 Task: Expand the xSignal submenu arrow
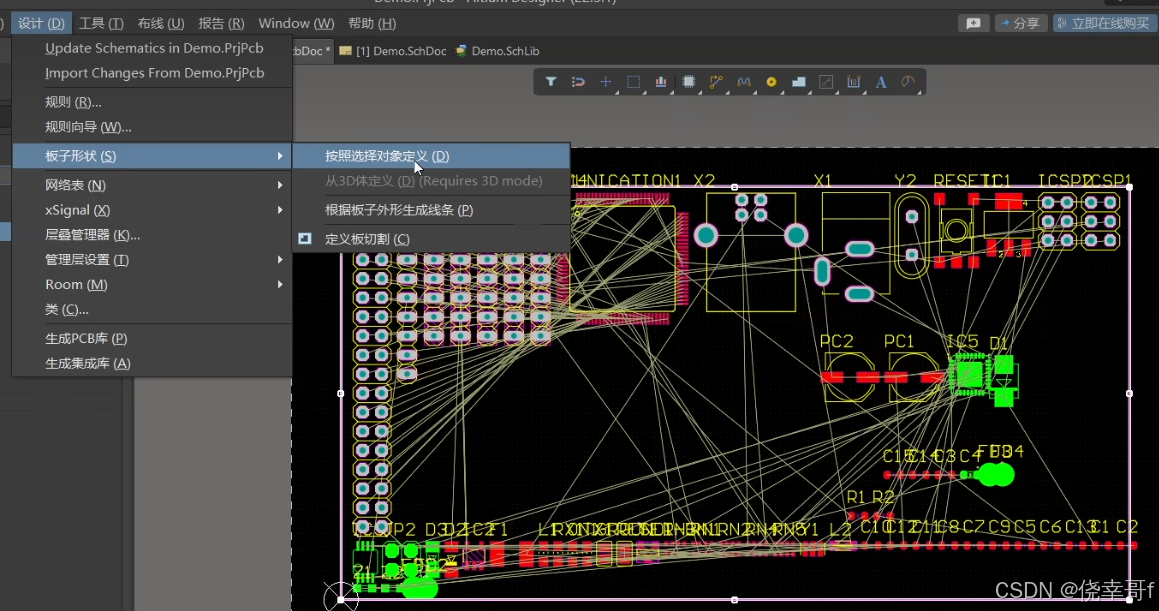click(279, 210)
